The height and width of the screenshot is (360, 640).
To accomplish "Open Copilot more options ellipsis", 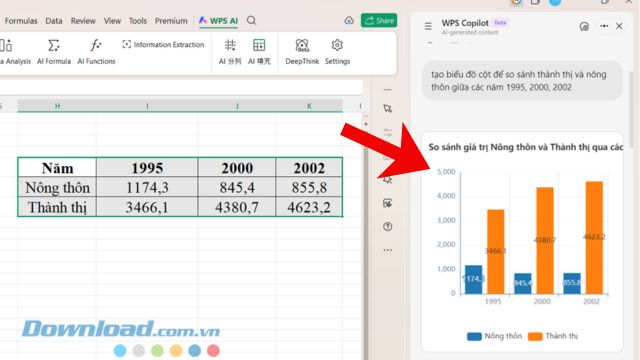I will pos(604,26).
